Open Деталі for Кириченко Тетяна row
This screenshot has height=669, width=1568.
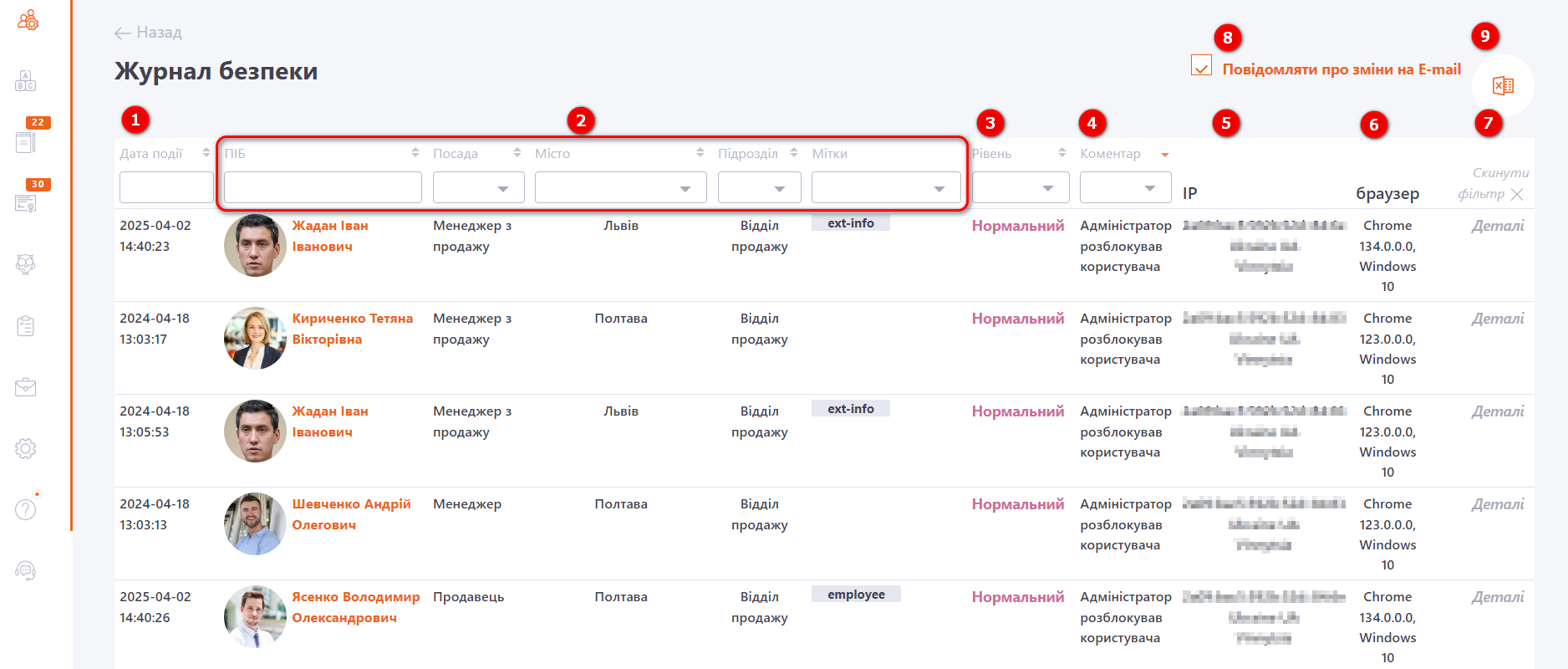pos(1497,319)
